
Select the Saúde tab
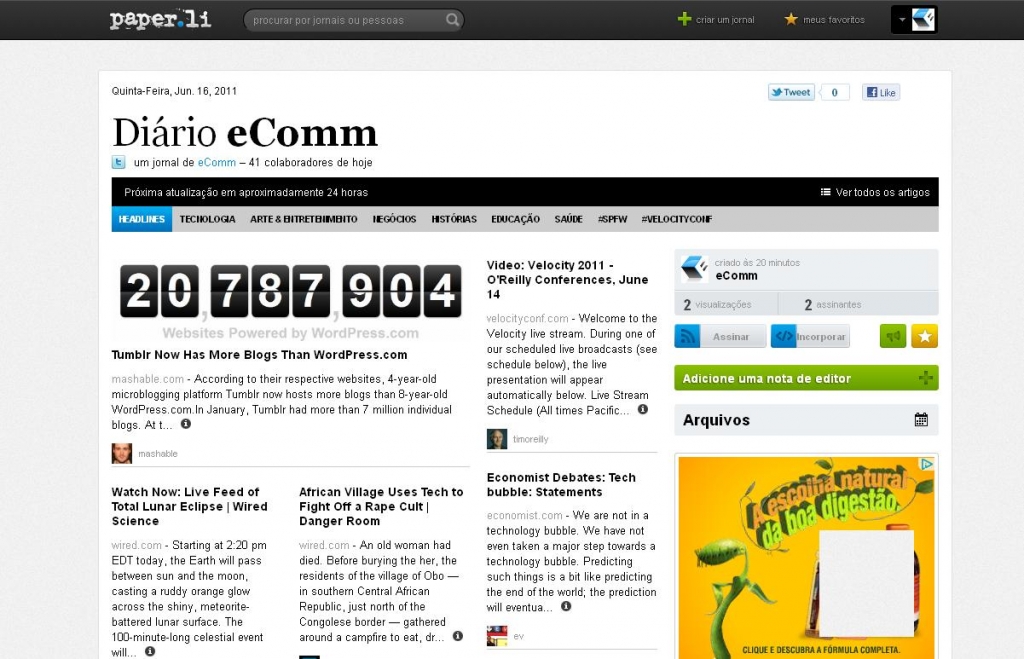click(568, 219)
